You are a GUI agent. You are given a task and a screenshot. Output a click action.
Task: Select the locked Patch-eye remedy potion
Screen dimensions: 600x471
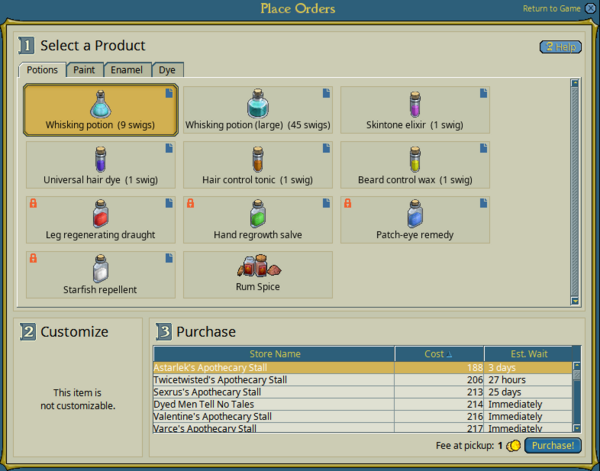[414, 219]
